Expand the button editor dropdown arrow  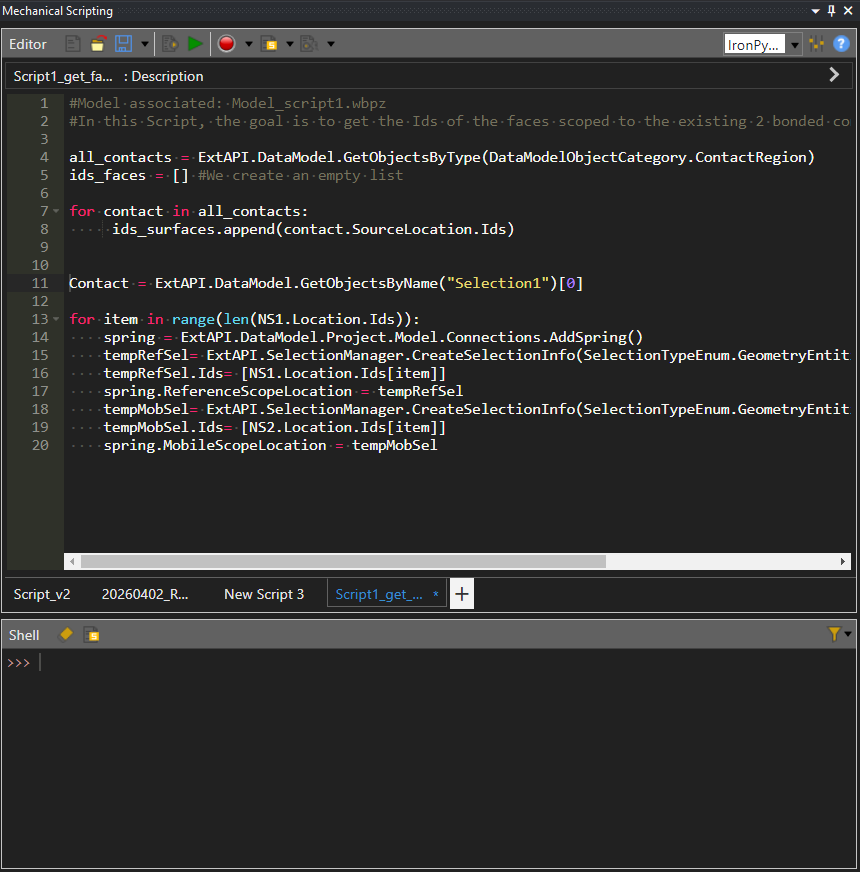tap(331, 44)
